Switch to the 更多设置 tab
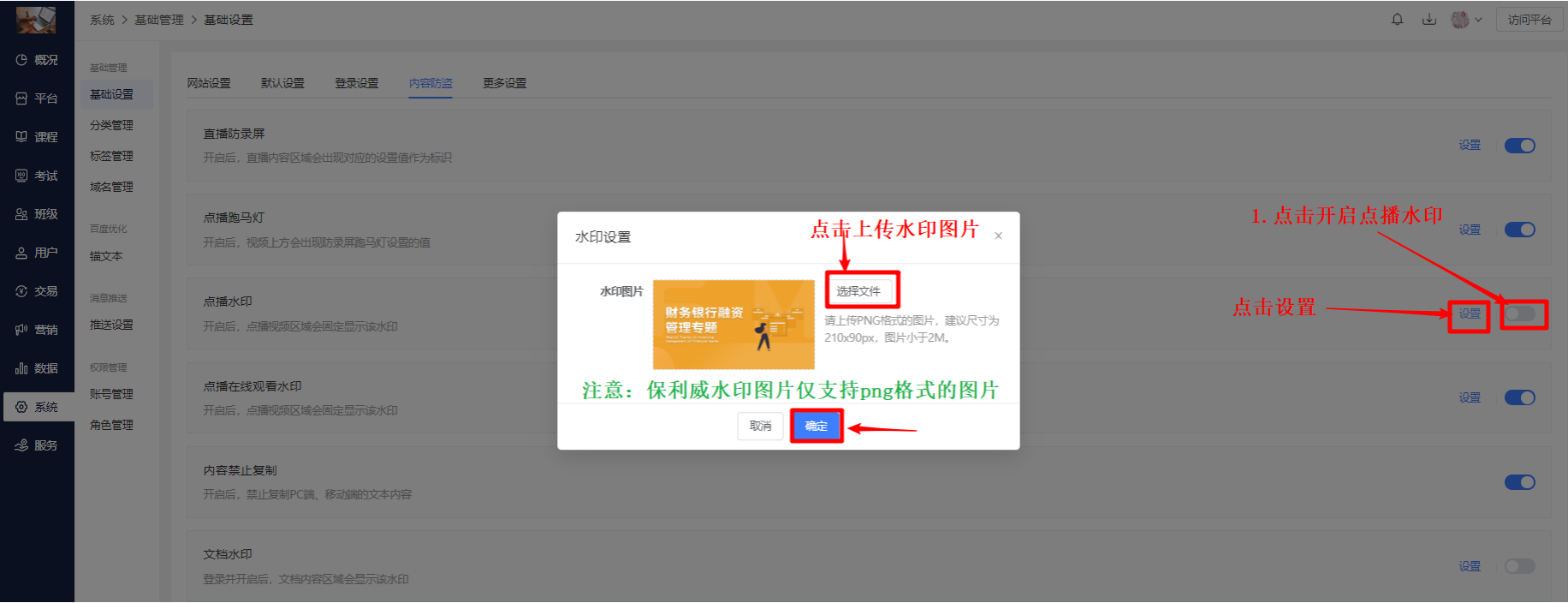The image size is (1568, 603). 504,83
